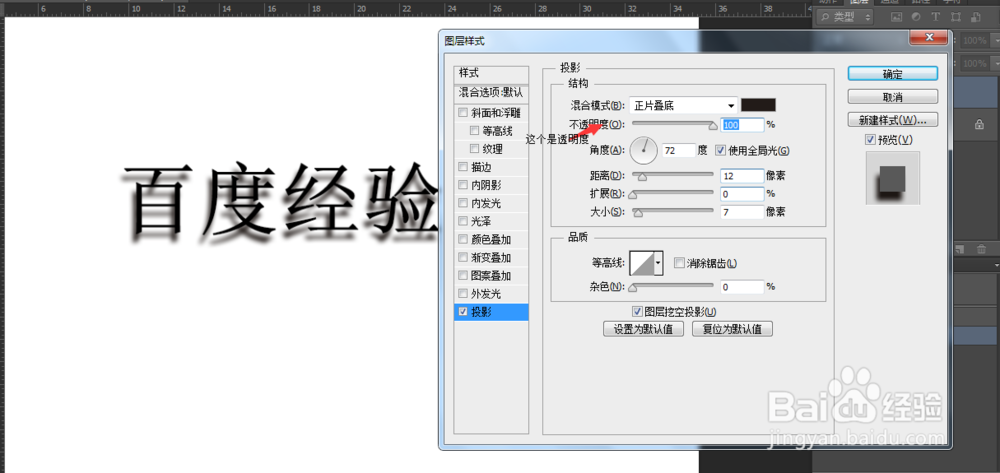Open blend mode dropdown (正片叠底)
The width and height of the screenshot is (1000, 473).
pos(683,106)
